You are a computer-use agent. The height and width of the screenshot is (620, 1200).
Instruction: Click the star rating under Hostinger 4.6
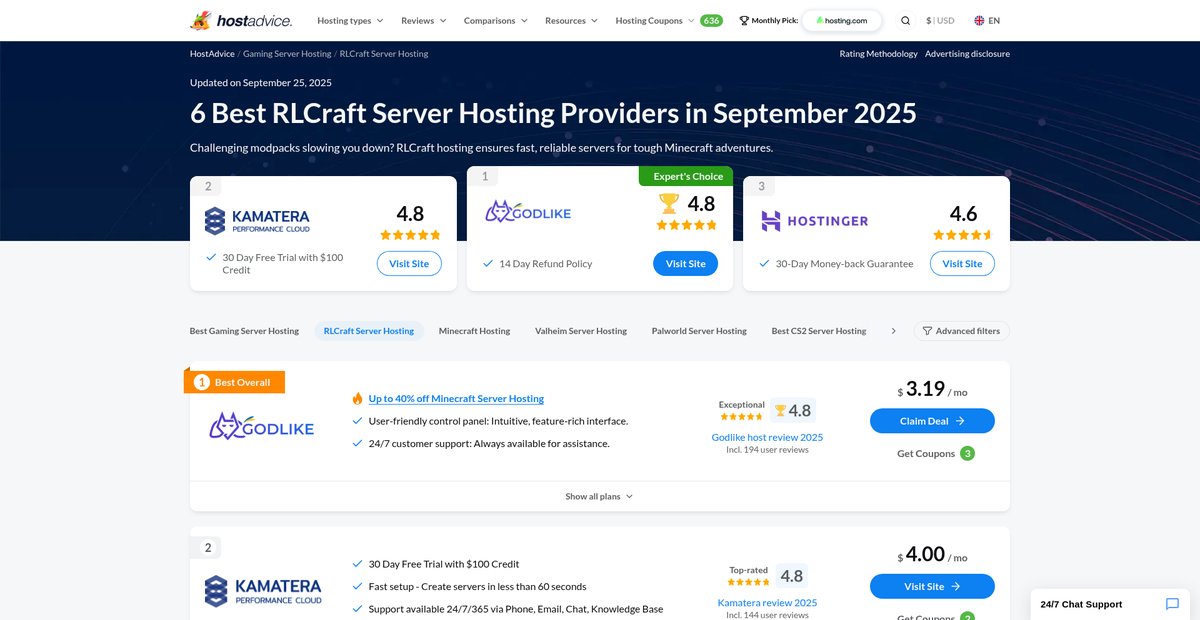pyautogui.click(x=963, y=235)
